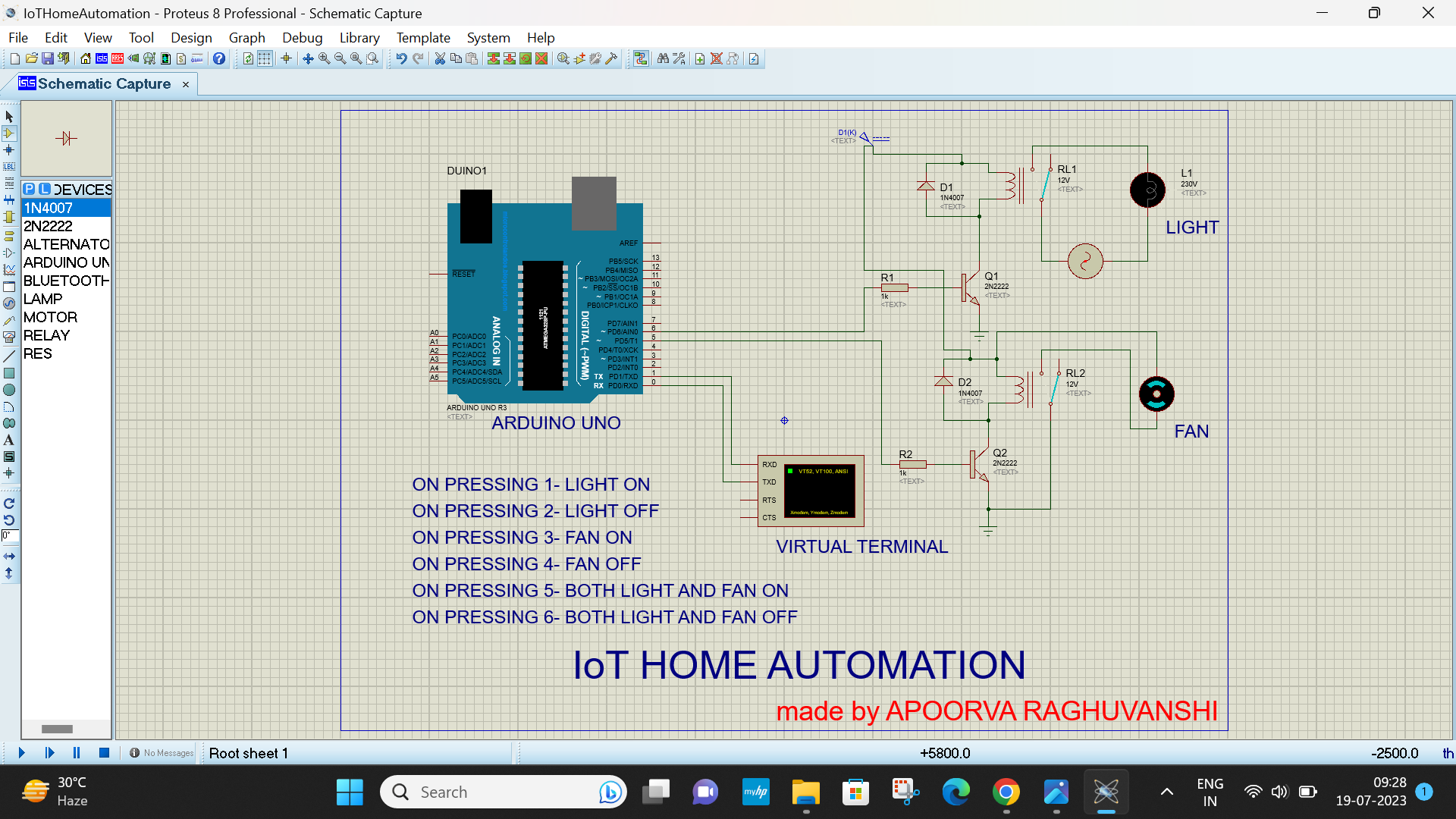Activate the Wire Label Mode tool

(9, 166)
